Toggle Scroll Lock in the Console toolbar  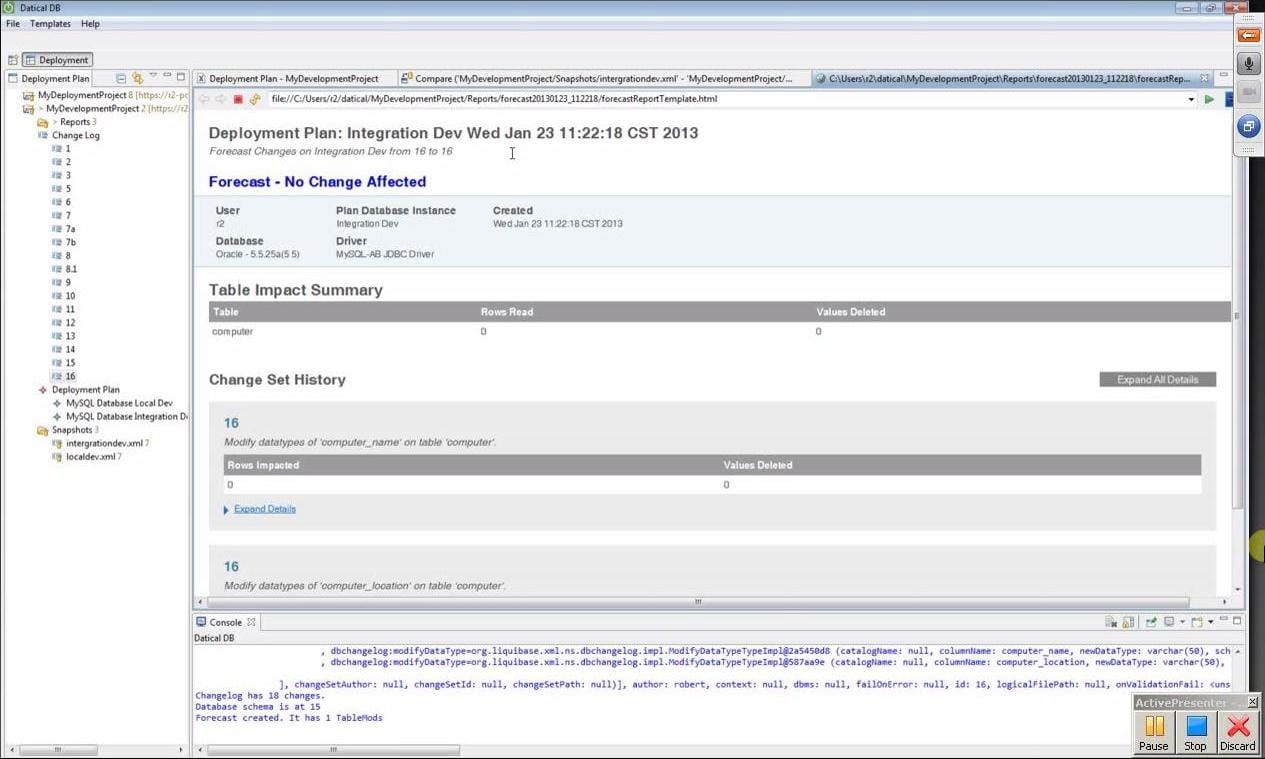[1128, 622]
